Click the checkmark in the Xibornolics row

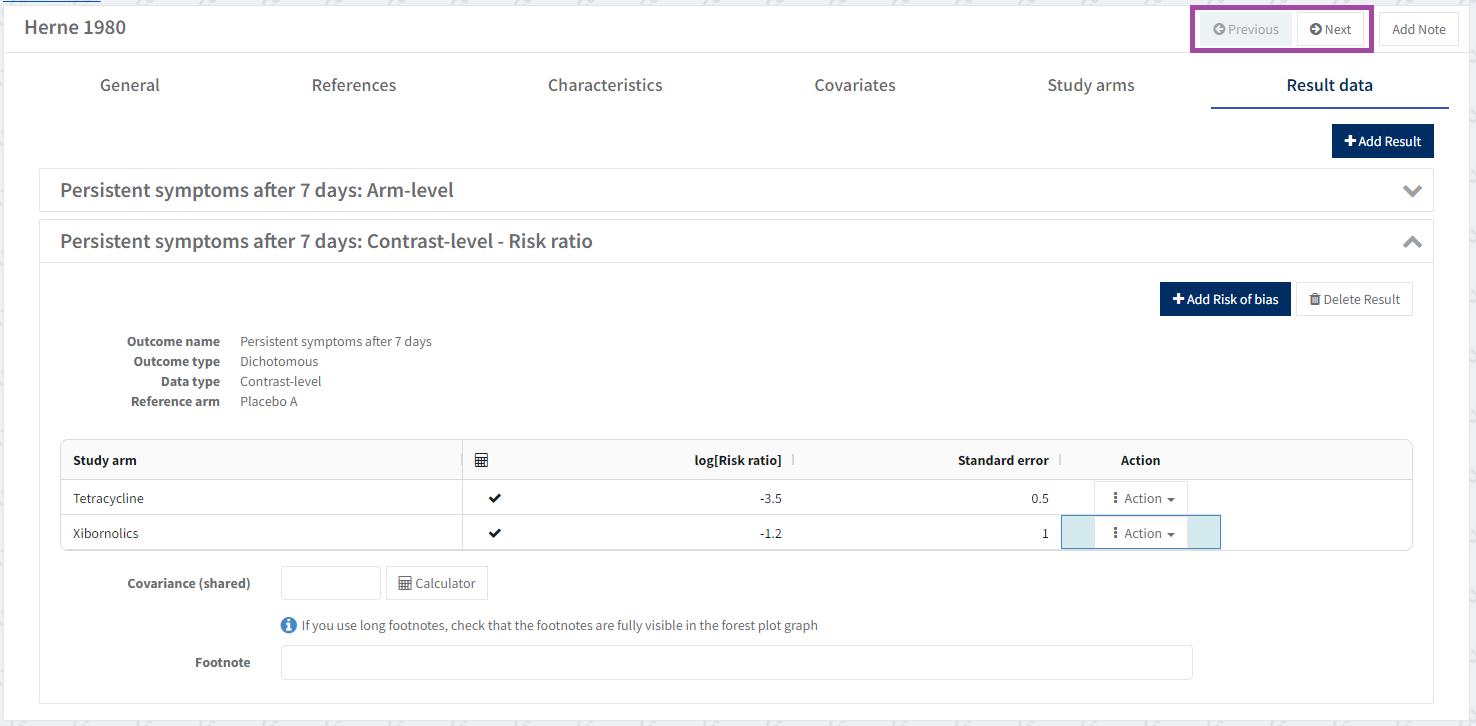click(x=494, y=533)
